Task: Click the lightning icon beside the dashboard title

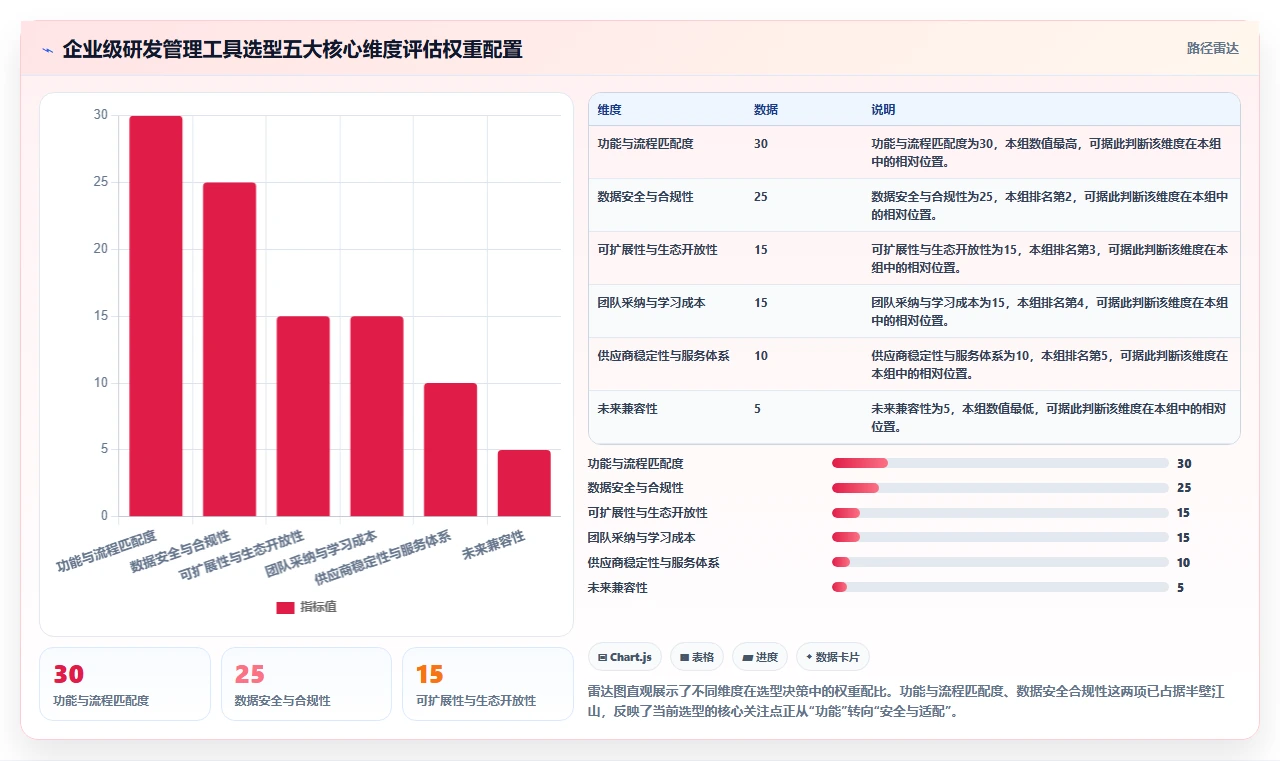Action: 48,50
